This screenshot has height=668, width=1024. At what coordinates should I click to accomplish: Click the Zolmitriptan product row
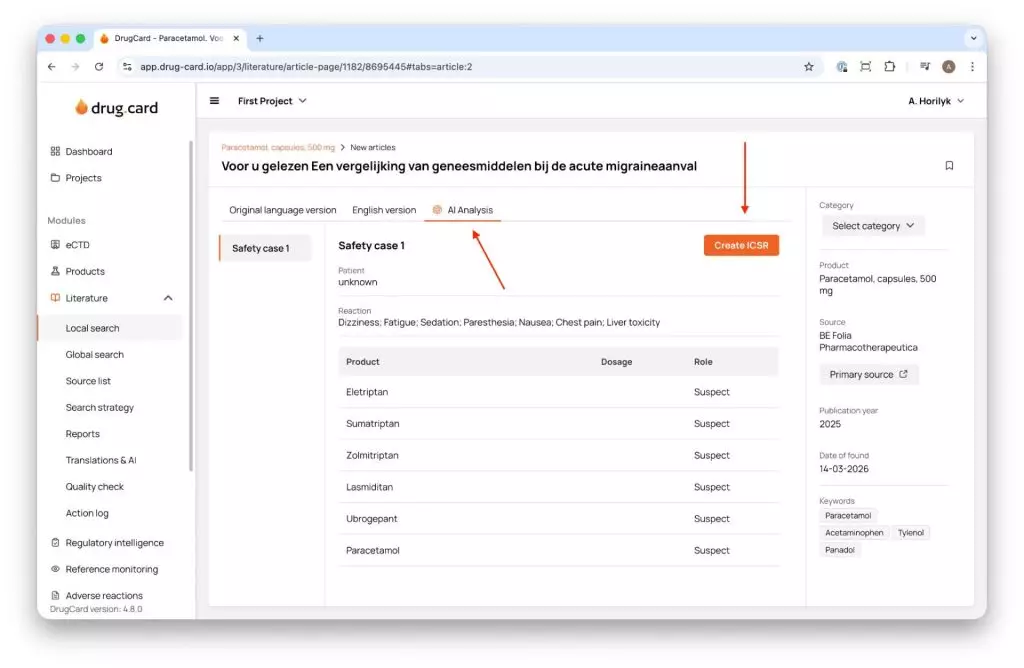point(559,455)
